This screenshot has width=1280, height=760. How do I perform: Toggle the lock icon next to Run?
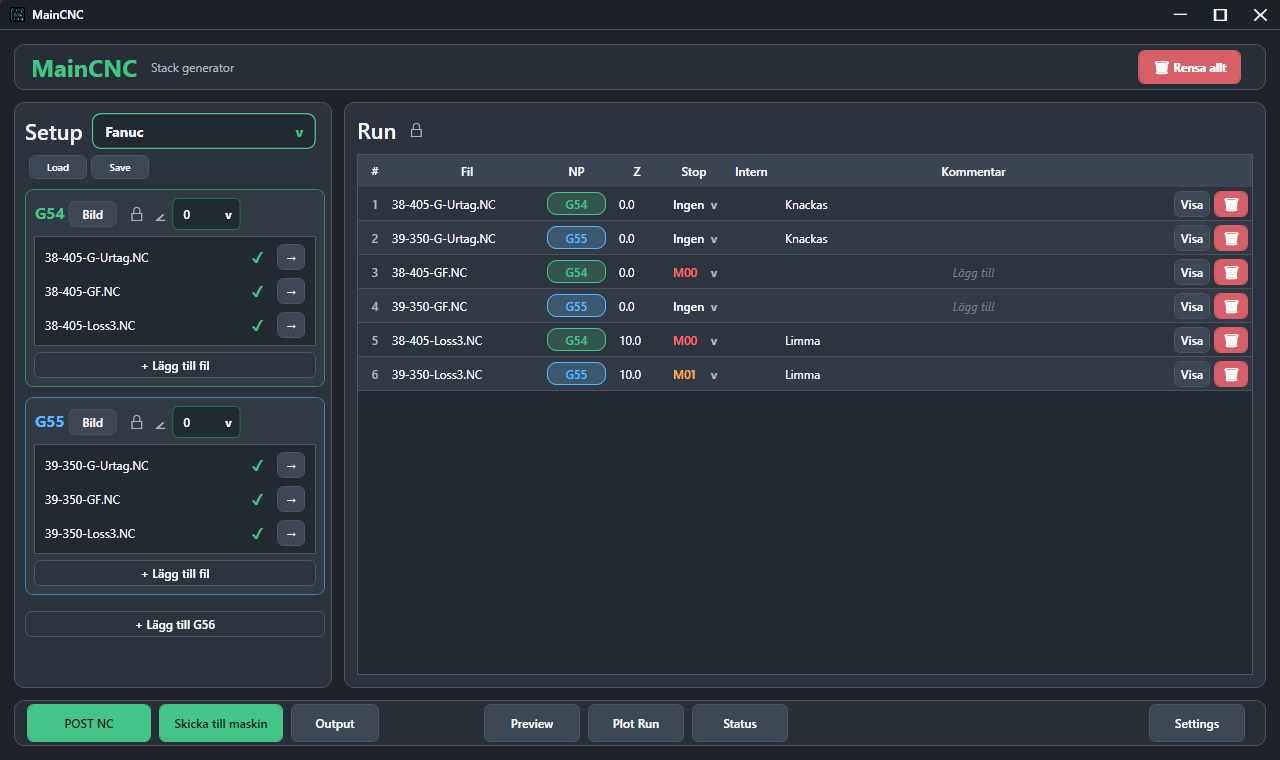click(x=416, y=131)
